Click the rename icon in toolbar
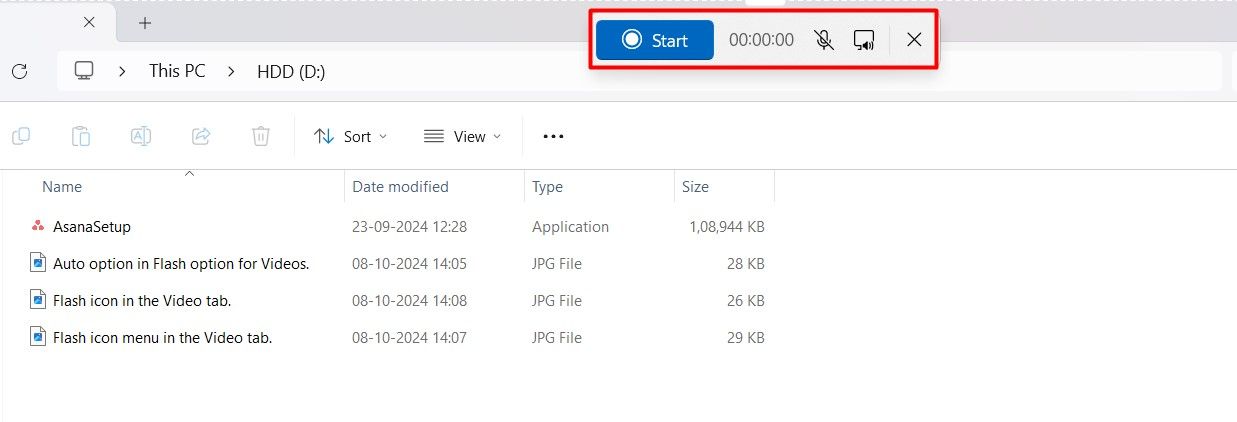The width and height of the screenshot is (1237, 422). point(141,136)
